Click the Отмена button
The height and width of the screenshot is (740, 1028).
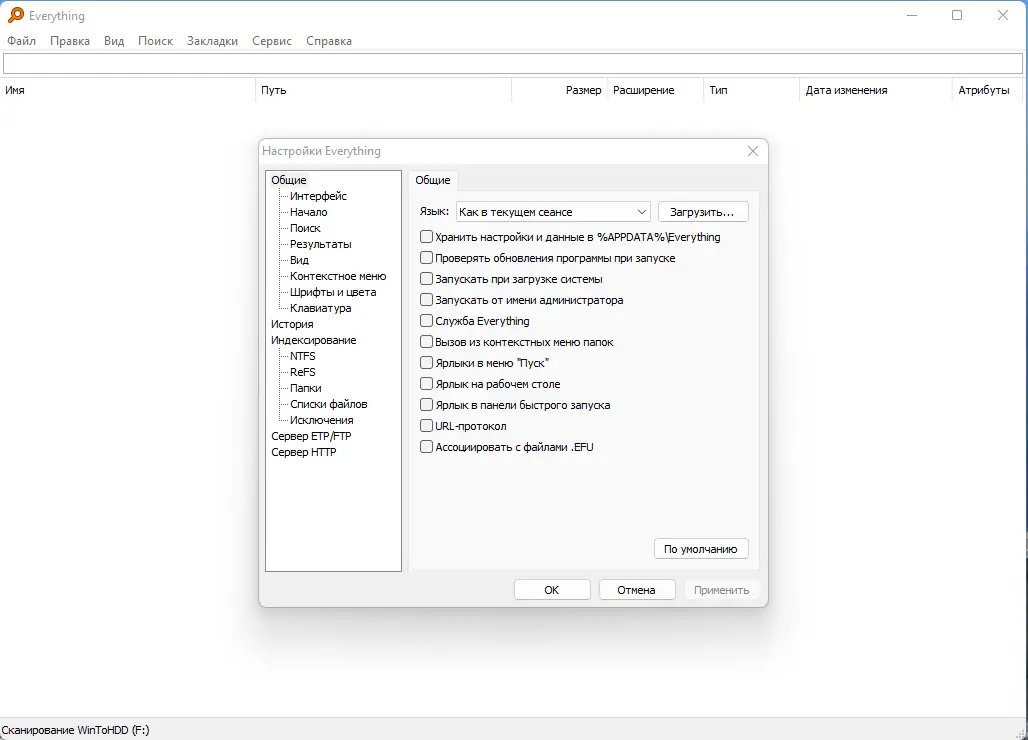click(x=637, y=590)
